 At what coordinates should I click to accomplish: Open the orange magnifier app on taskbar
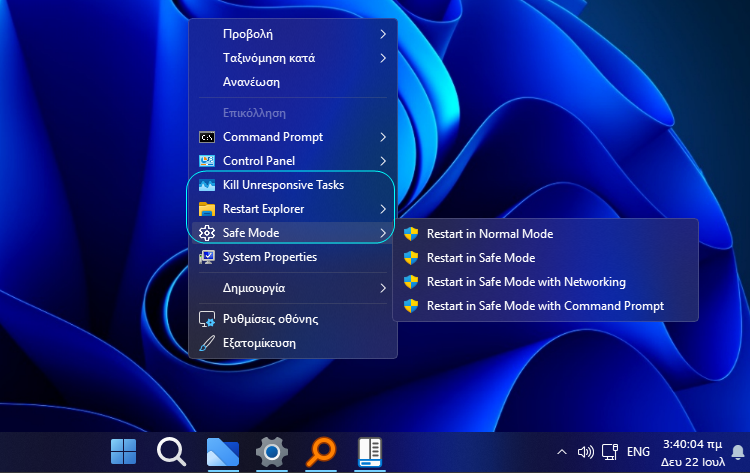(321, 451)
